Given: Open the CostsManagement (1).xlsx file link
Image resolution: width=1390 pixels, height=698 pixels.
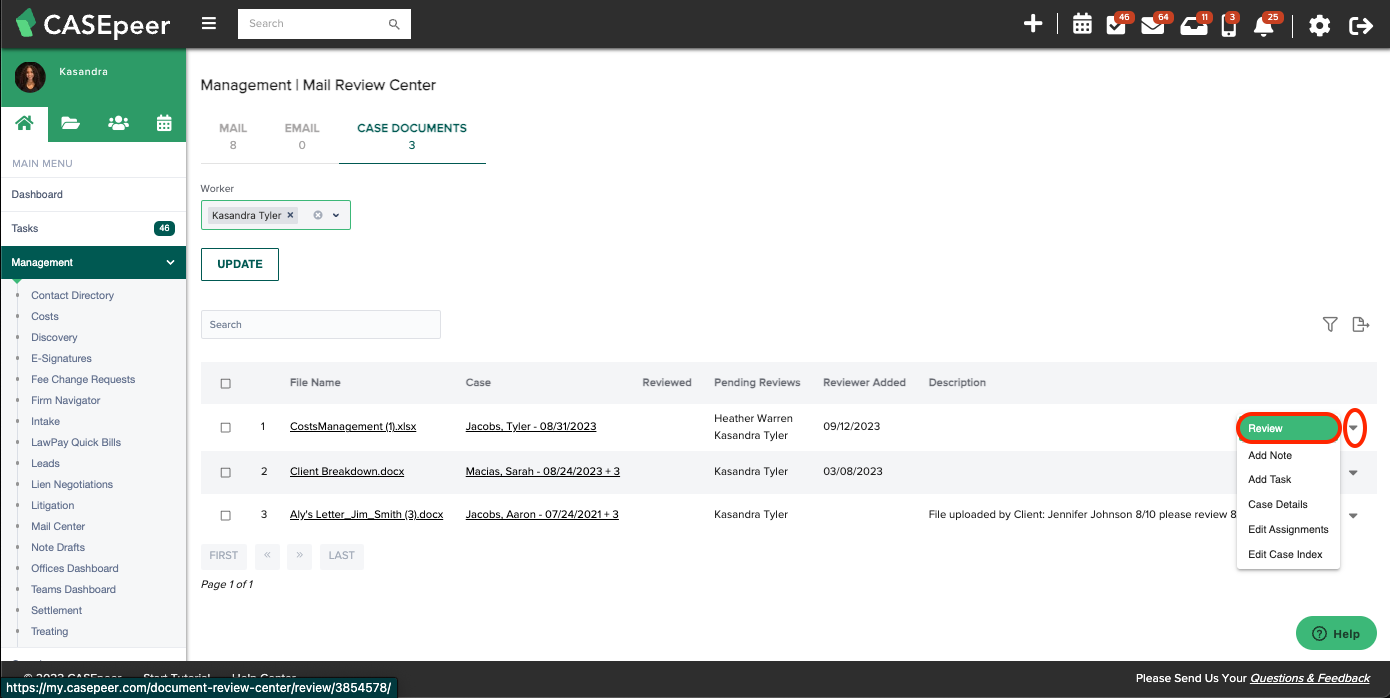Looking at the screenshot, I should (x=353, y=427).
